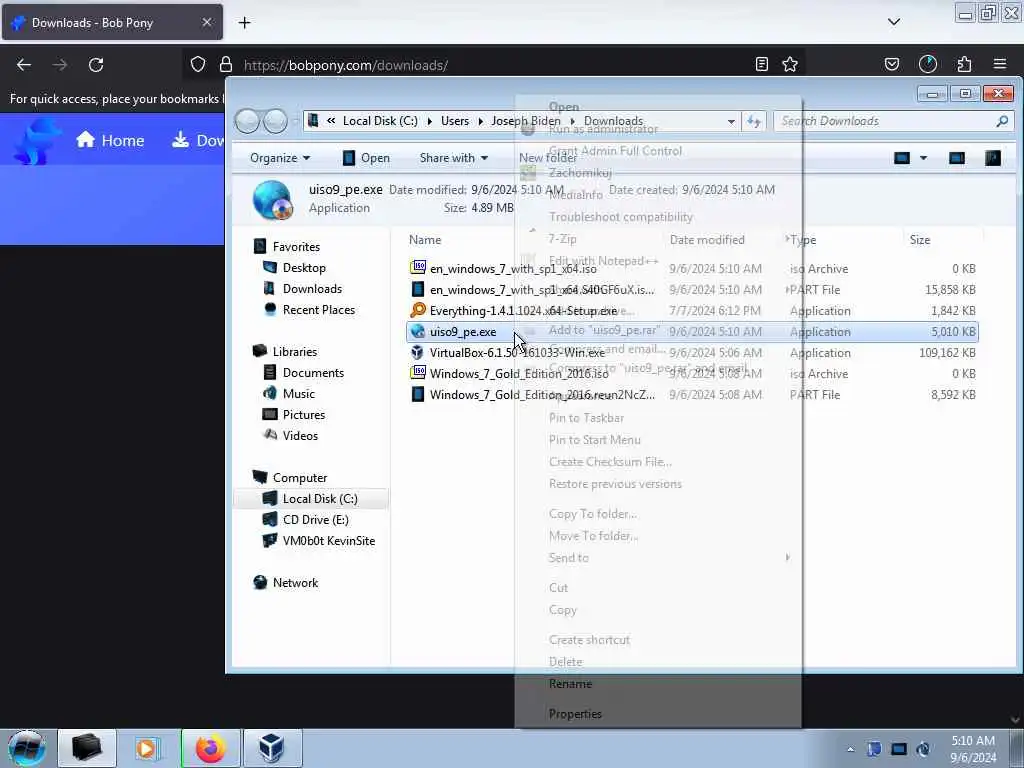The height and width of the screenshot is (768, 1024).
Task: Click the Search Downloads field
Action: coord(892,121)
